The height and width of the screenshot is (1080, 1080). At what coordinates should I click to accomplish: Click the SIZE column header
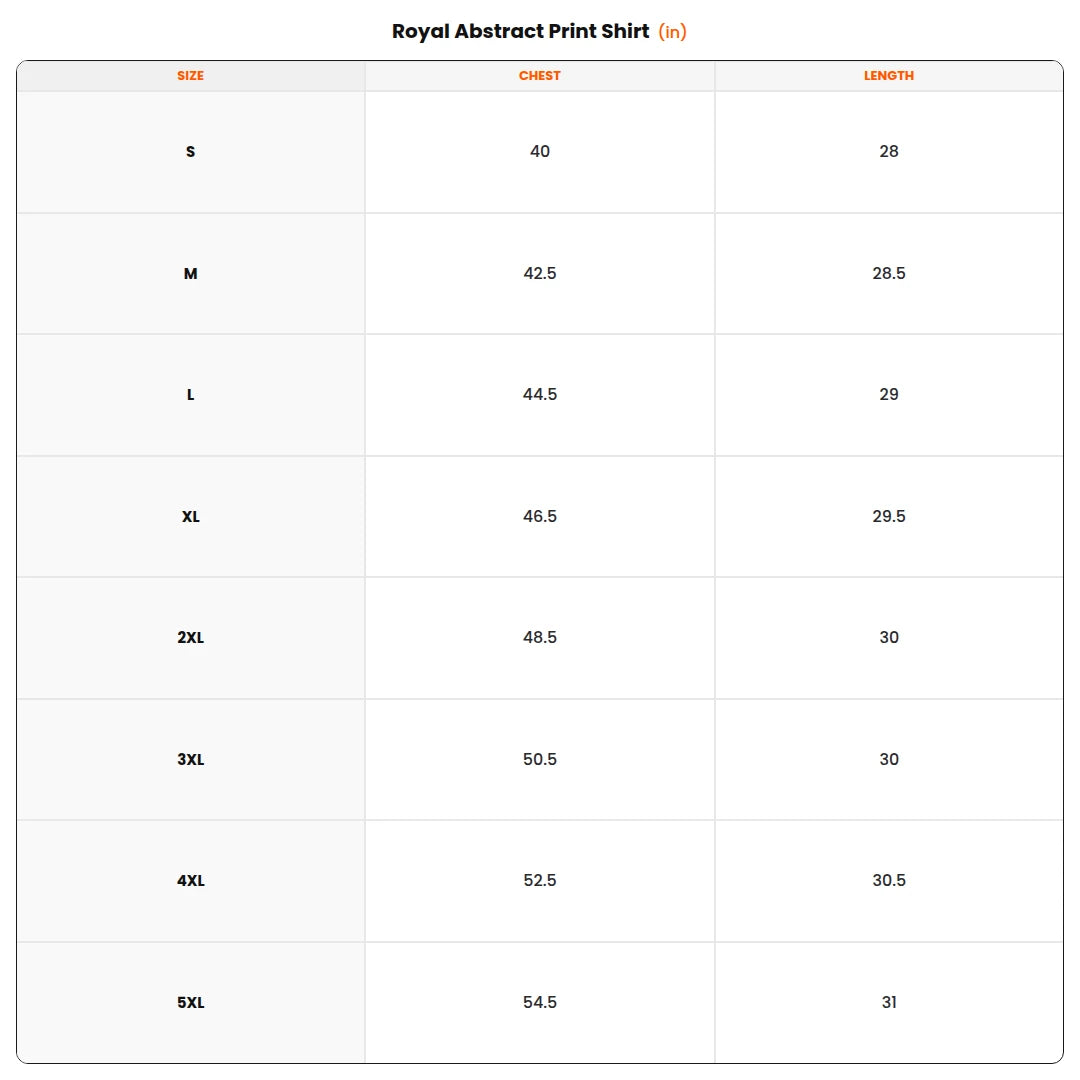[x=190, y=76]
